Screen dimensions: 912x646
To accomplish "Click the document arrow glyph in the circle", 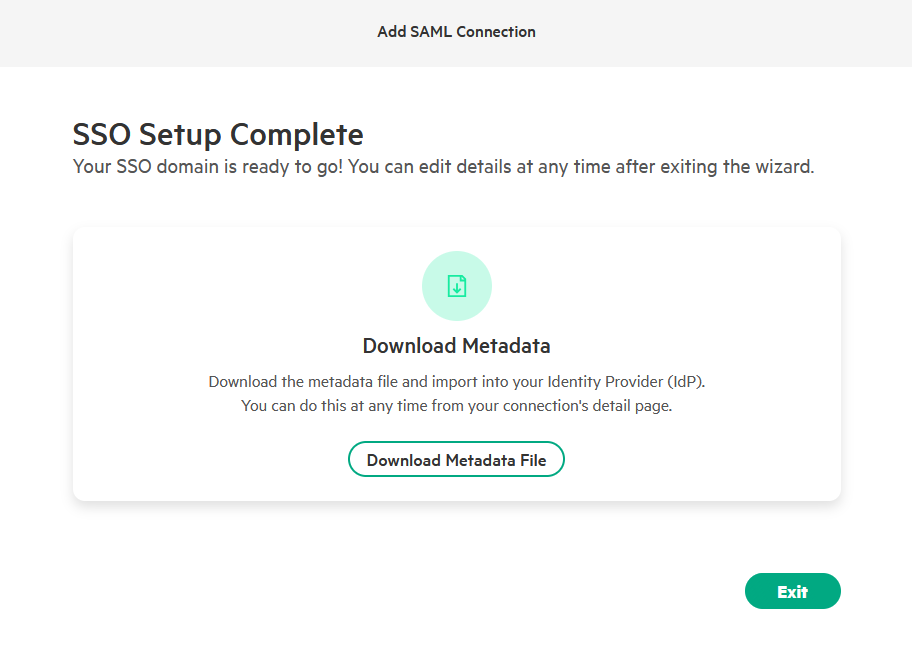I will pos(456,287).
